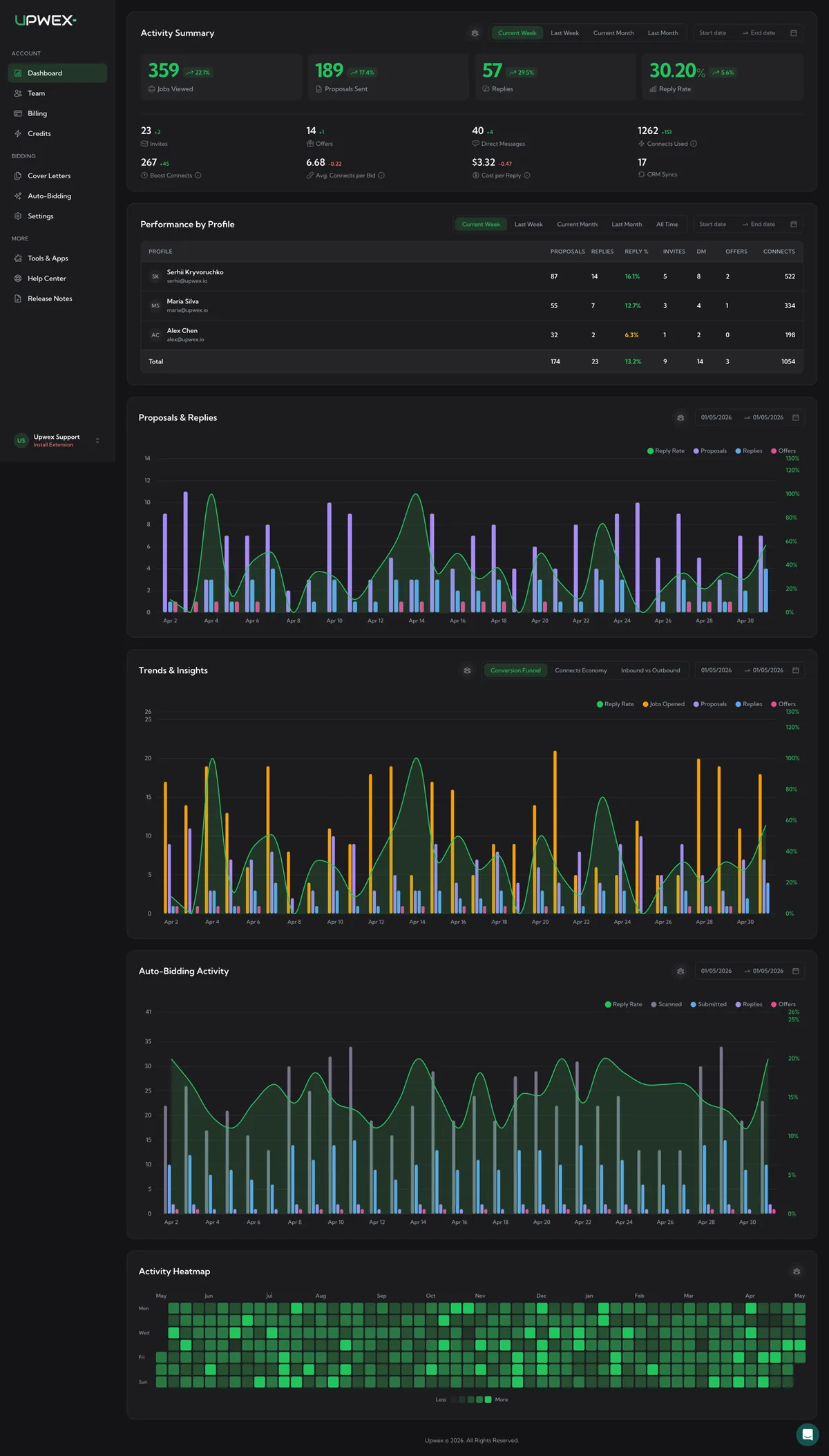Select Current Week in Performance by Profile
This screenshot has height=1456, width=829.
[x=481, y=224]
